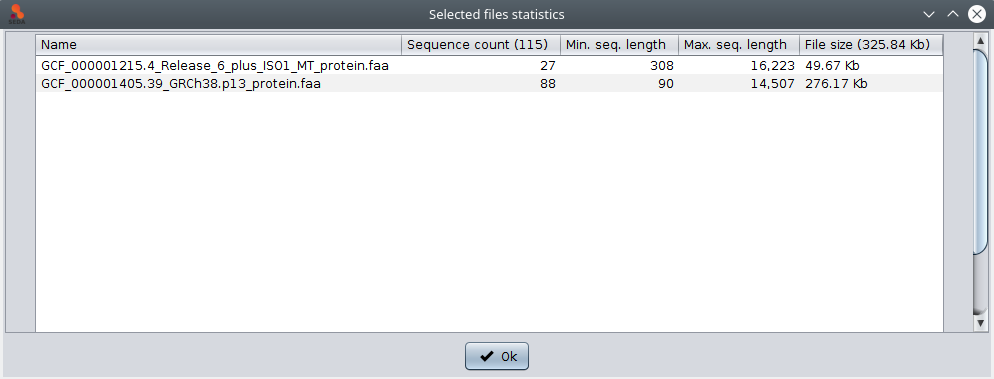Select GCF_000001405.39_GRCh38.p13_protein.faa row

pos(489,83)
